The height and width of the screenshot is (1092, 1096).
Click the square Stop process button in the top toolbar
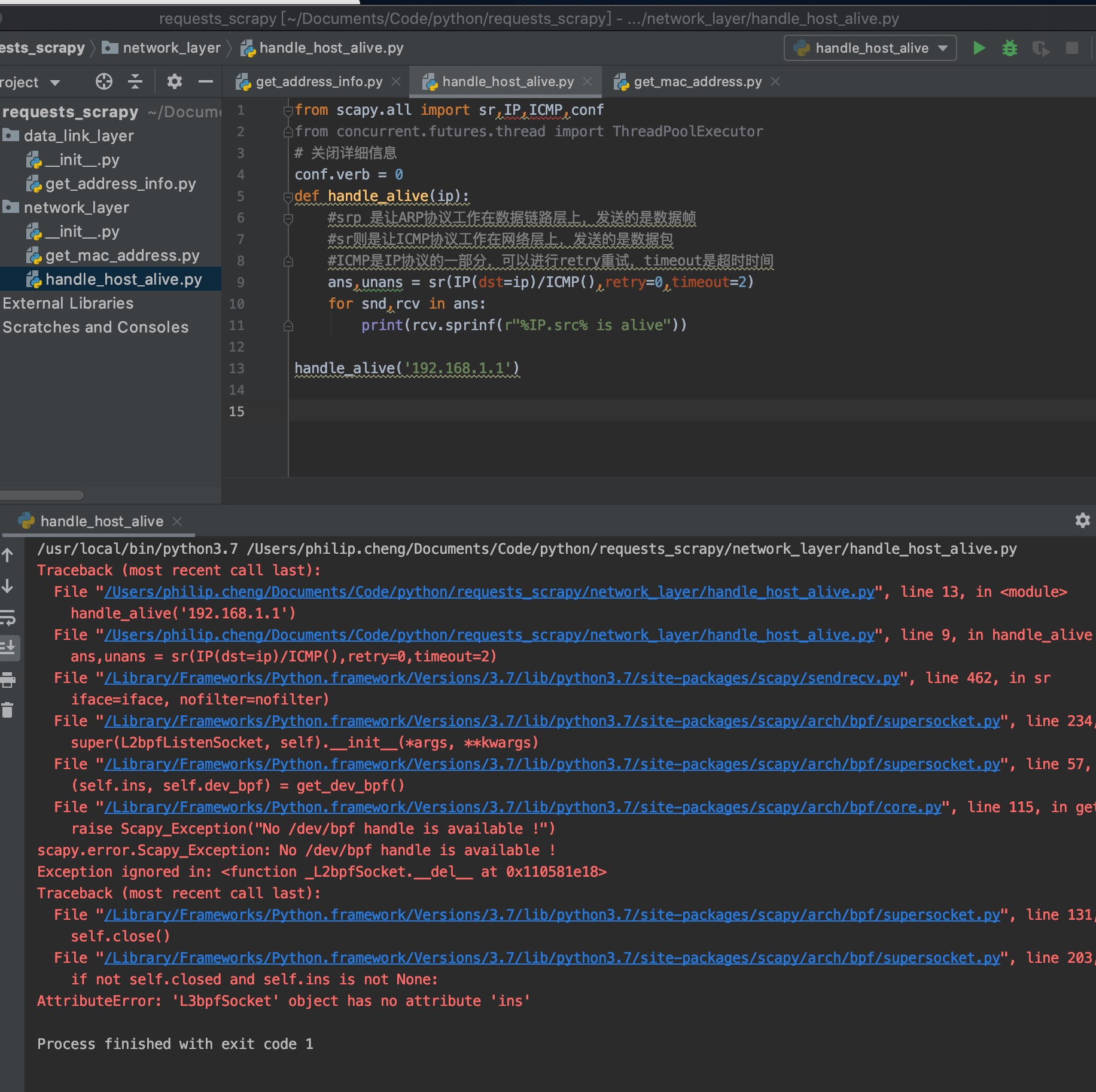point(1072,48)
